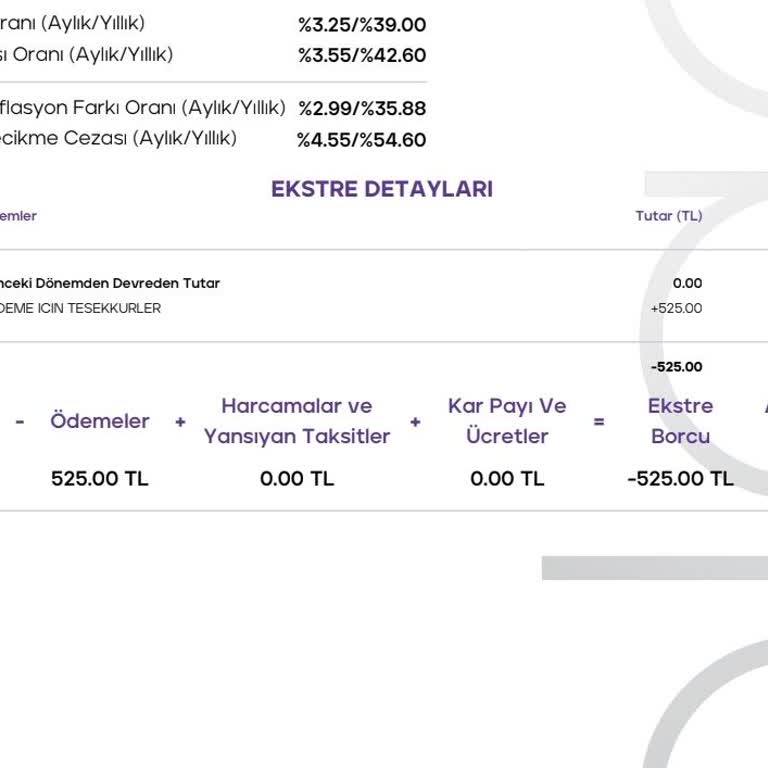Select the %2.99/%35.88 rate value
This screenshot has height=768, width=768.
click(361, 108)
